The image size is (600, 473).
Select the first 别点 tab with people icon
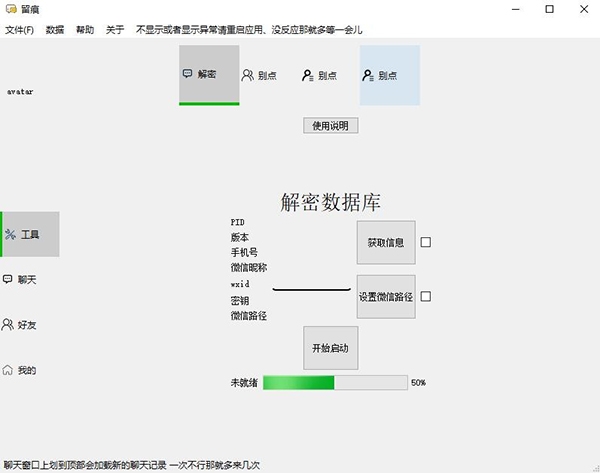(269, 75)
